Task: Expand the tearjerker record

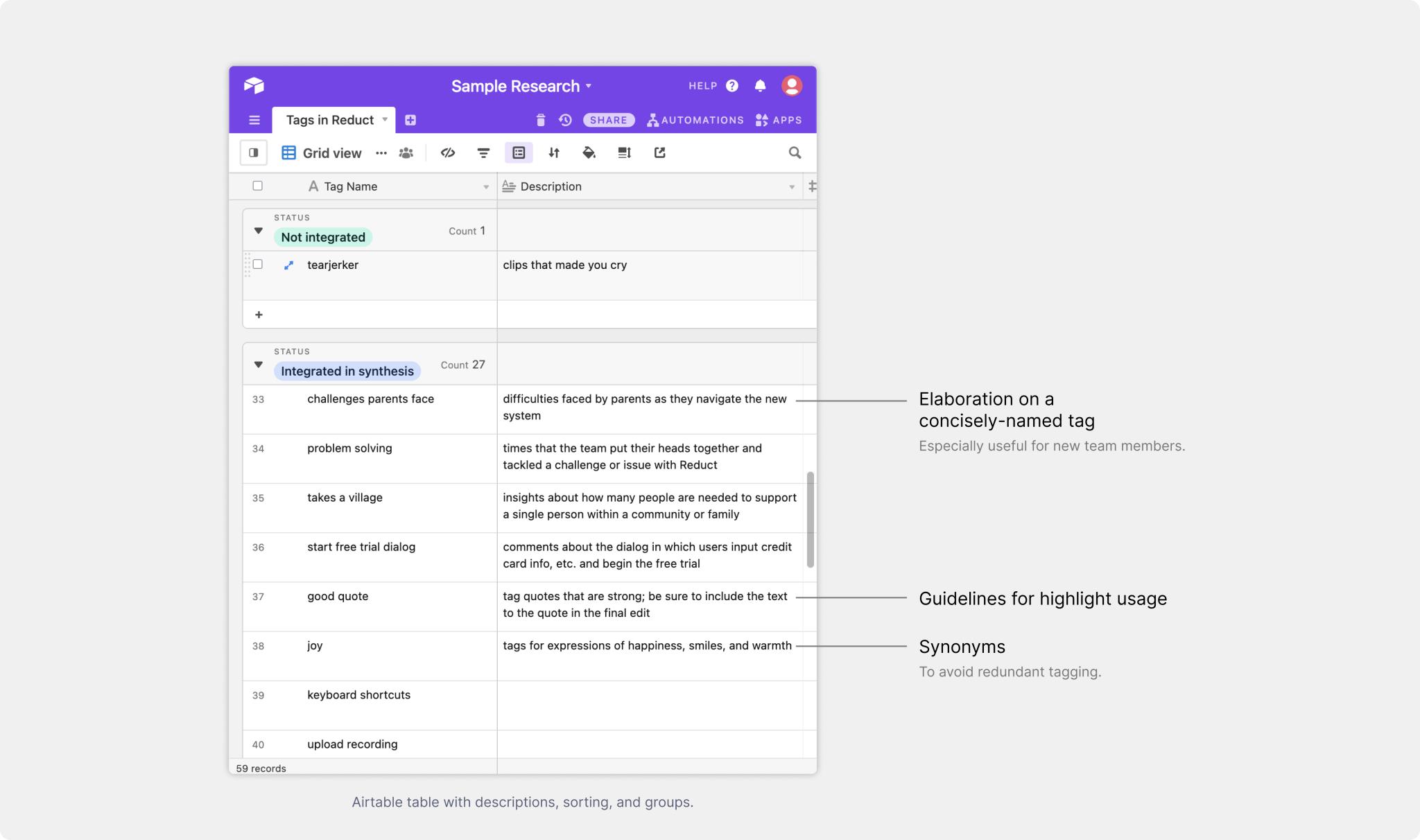Action: [288, 265]
